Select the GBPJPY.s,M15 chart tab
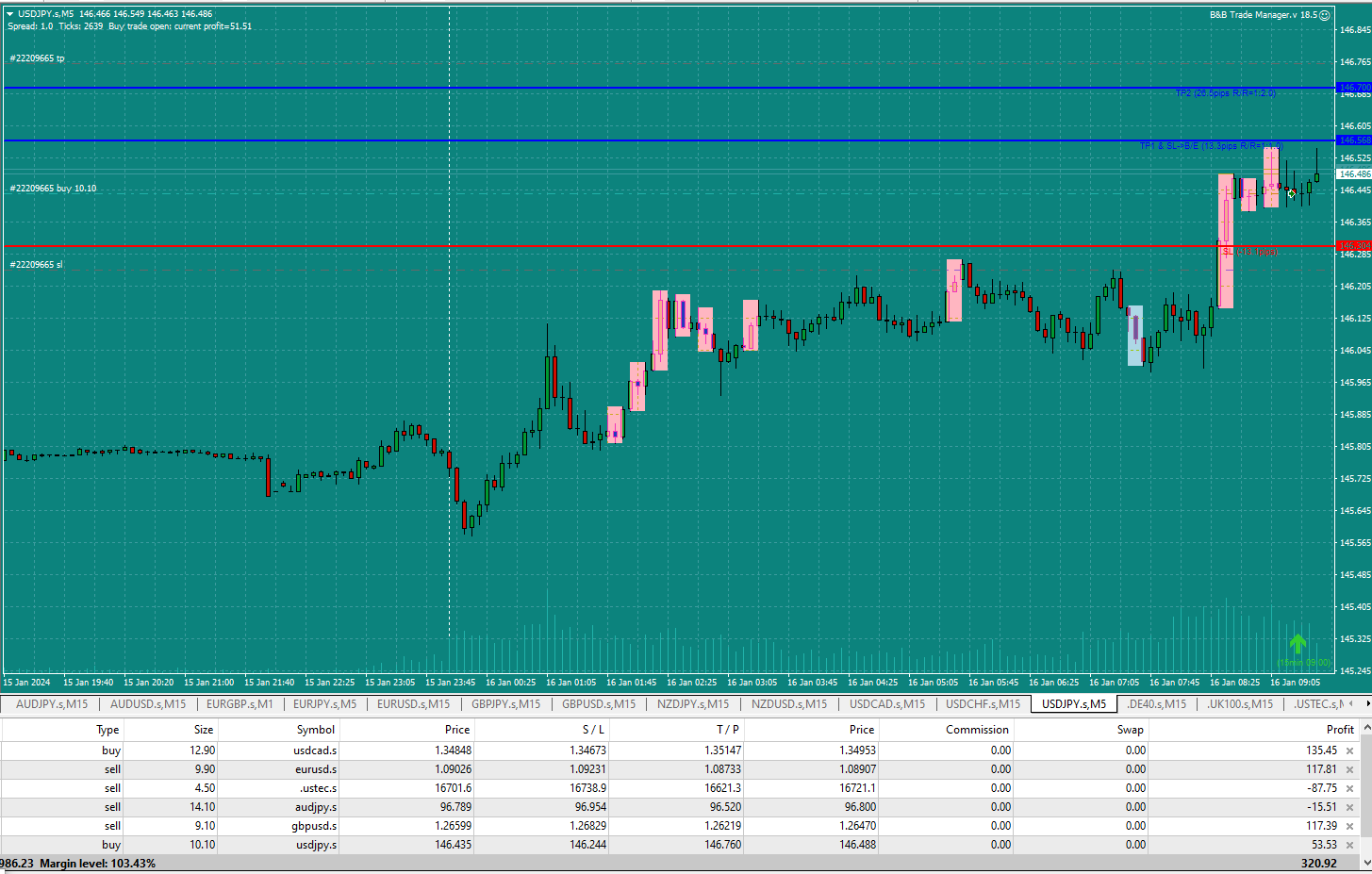 coord(505,704)
